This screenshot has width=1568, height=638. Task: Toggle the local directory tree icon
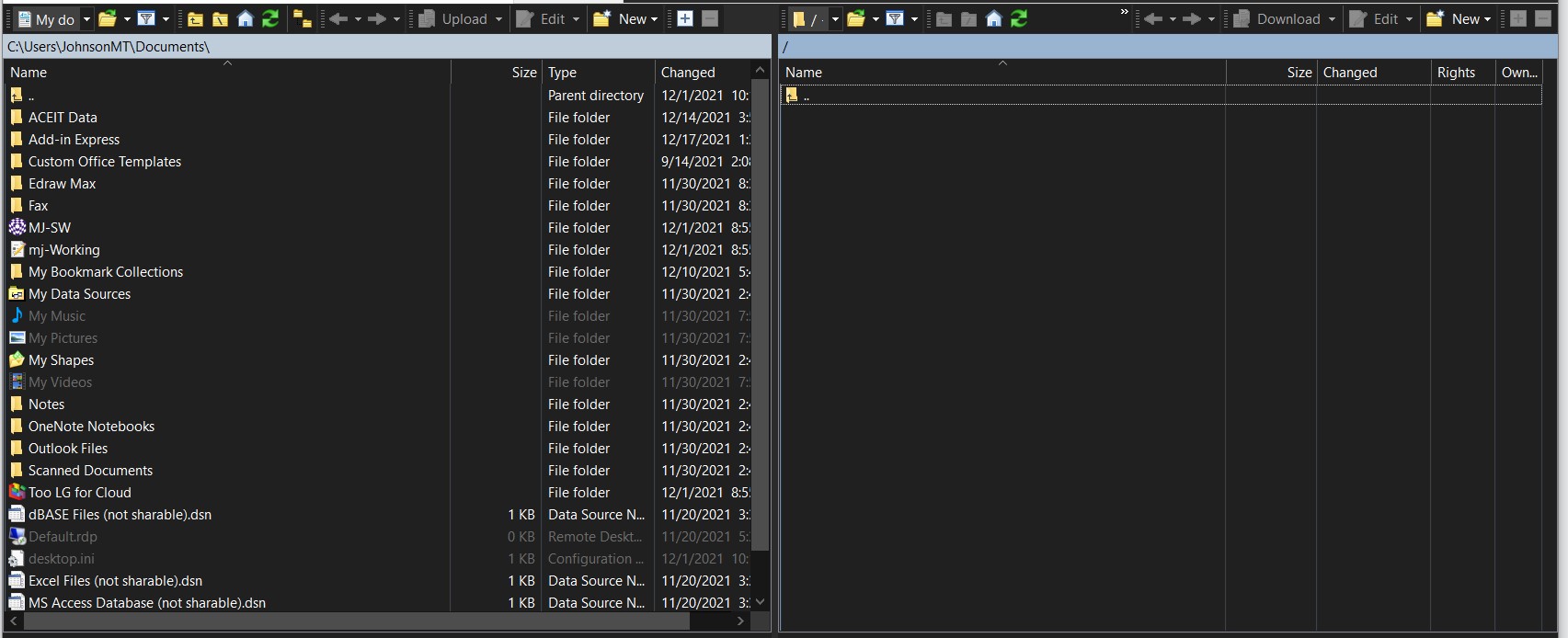(x=302, y=18)
